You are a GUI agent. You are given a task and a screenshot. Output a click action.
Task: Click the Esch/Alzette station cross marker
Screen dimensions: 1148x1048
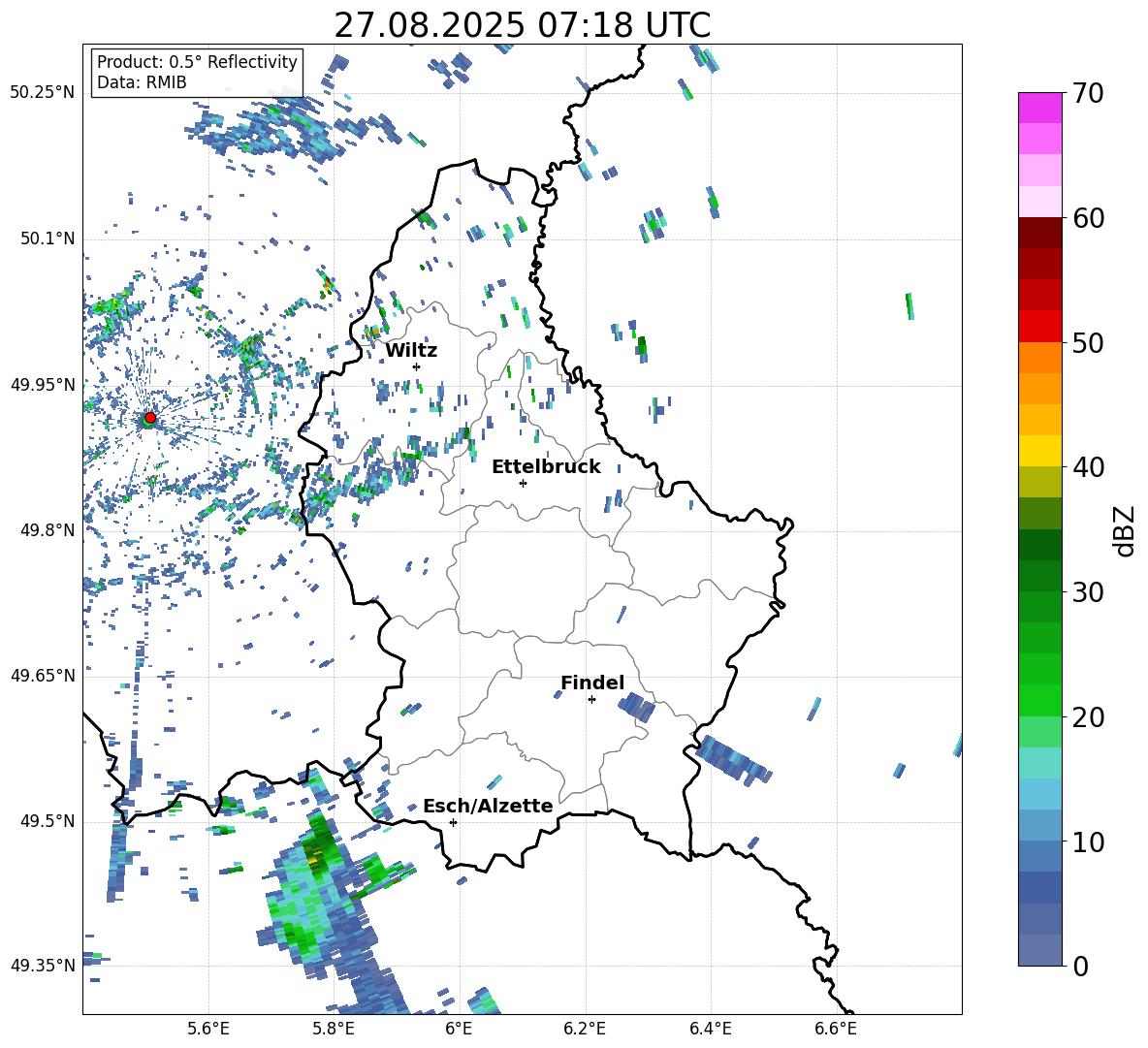[453, 822]
